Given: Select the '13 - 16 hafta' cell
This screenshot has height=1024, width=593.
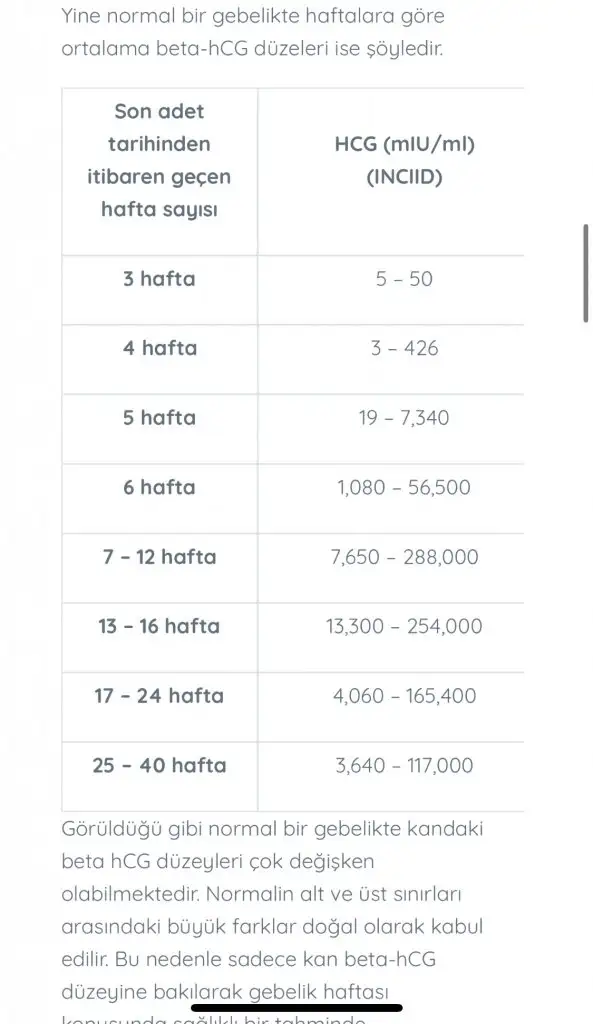Looking at the screenshot, I should [159, 626].
